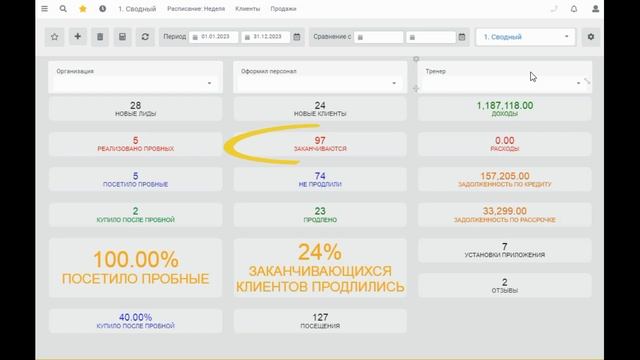Open the 100.00% Посетило пробные card

[x=136, y=268]
